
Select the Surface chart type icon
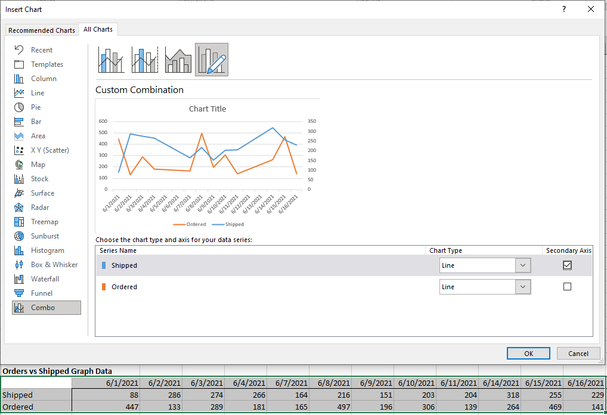coord(19,193)
